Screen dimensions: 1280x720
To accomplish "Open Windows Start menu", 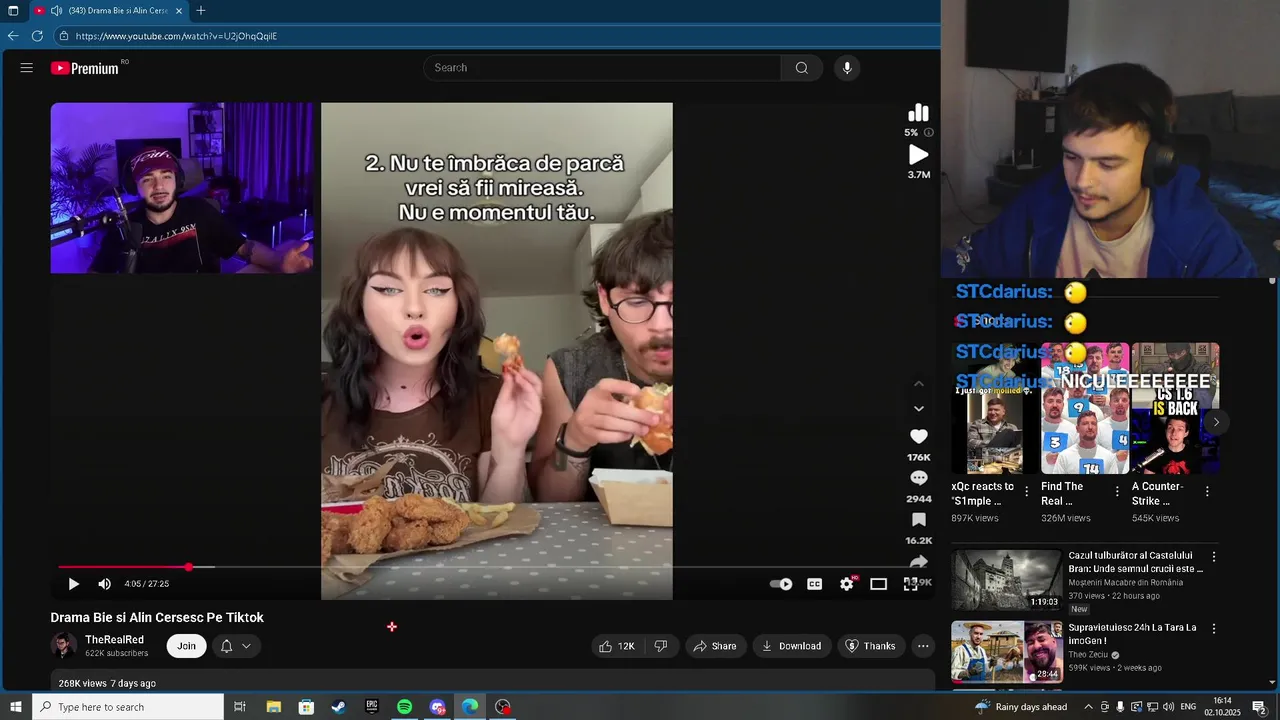I will (x=15, y=707).
